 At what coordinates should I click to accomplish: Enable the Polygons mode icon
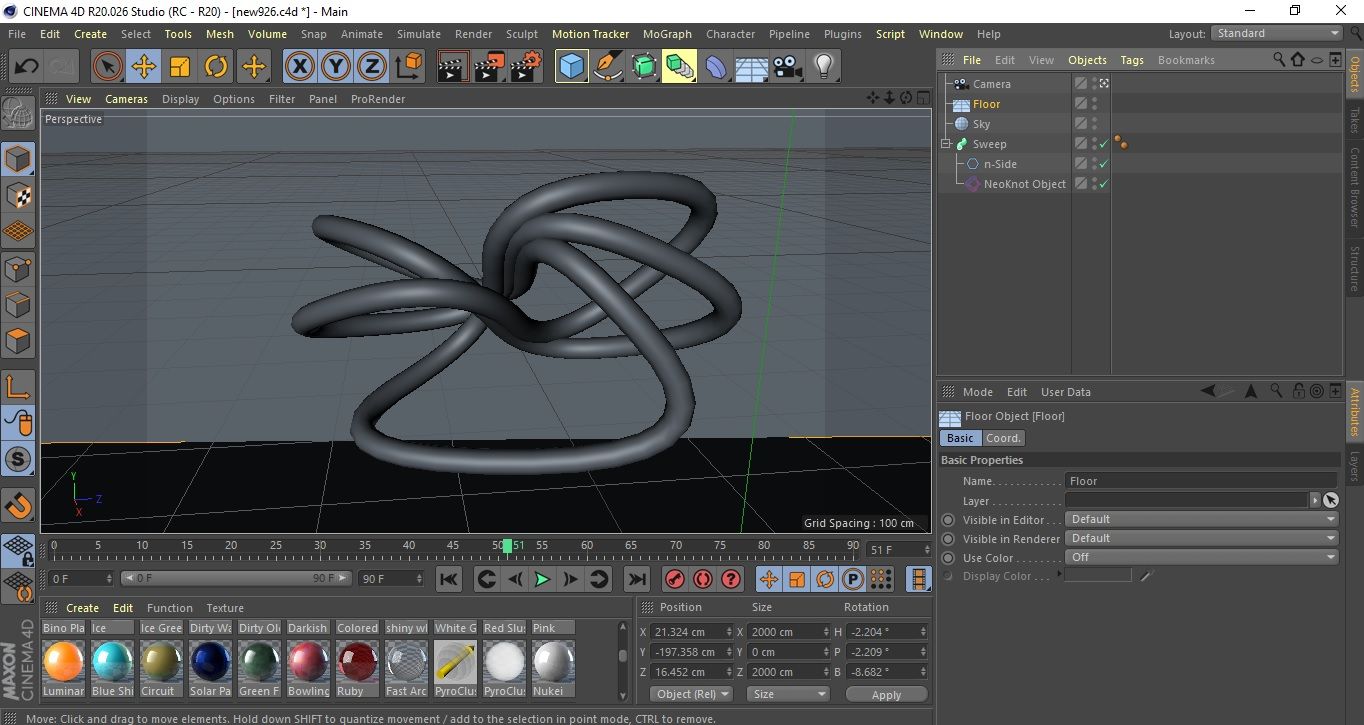click(x=18, y=341)
